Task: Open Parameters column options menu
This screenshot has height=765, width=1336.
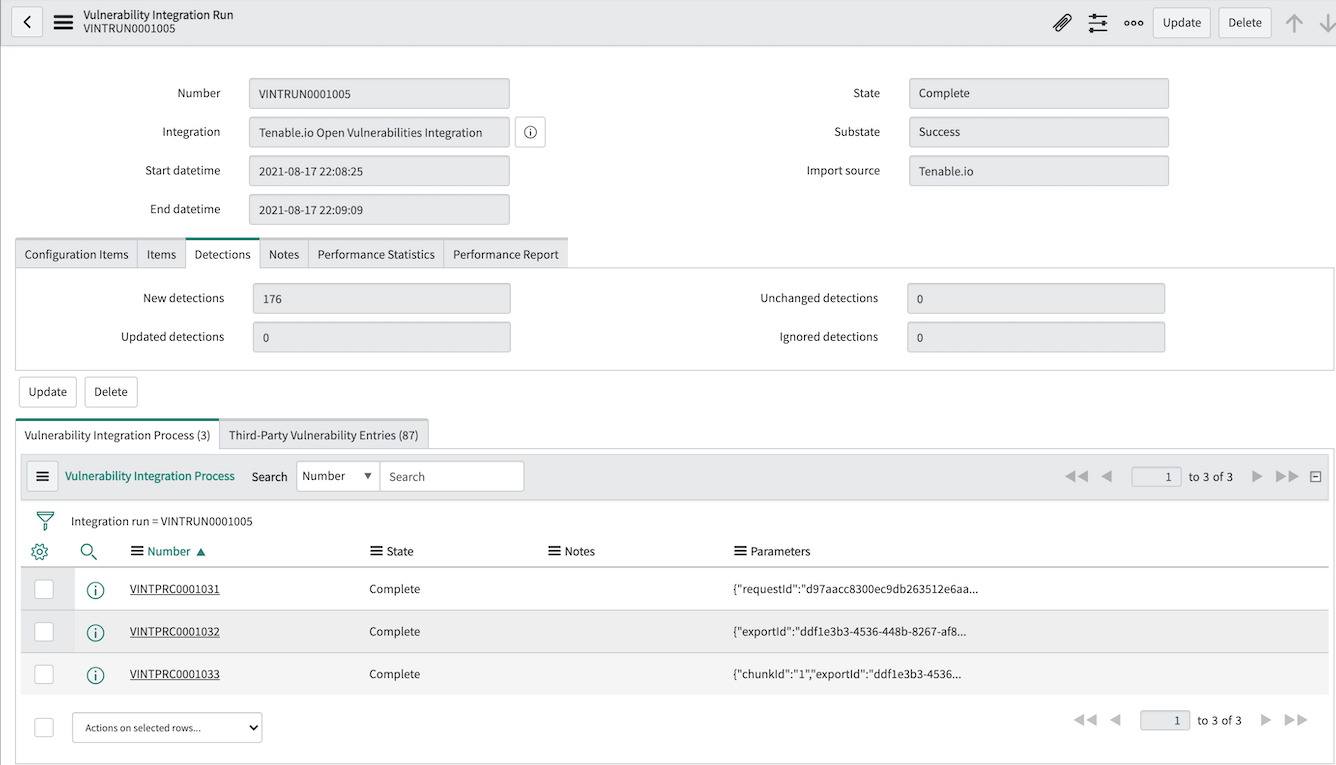Action: [x=740, y=551]
